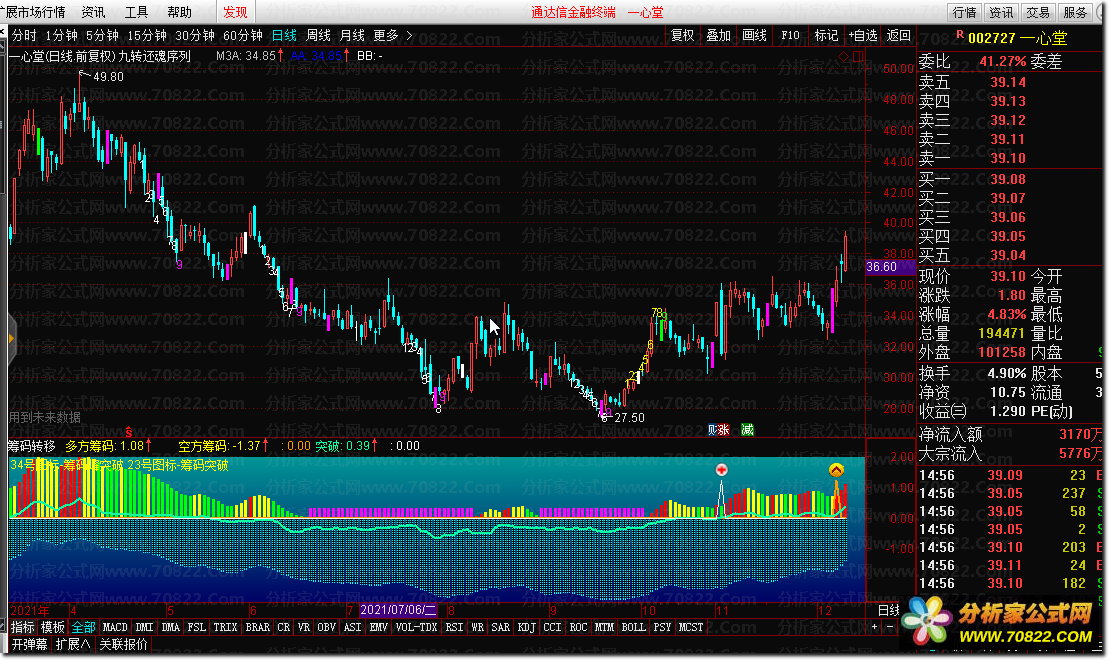Switch to the 资讯 top-right tab
This screenshot has width=1111, height=661.
tap(1001, 12)
